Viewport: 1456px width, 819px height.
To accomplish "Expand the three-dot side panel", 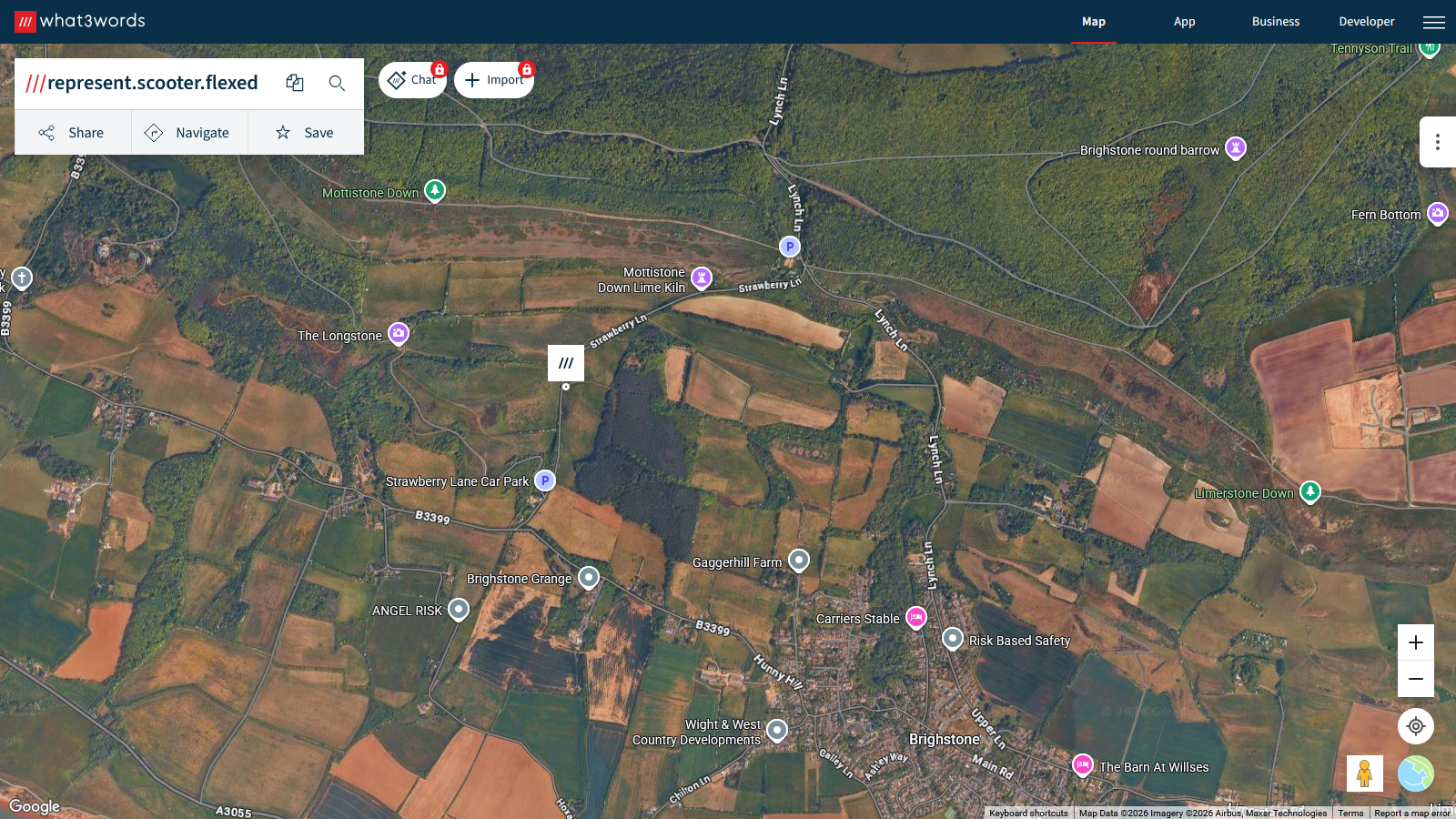I will coord(1437,142).
